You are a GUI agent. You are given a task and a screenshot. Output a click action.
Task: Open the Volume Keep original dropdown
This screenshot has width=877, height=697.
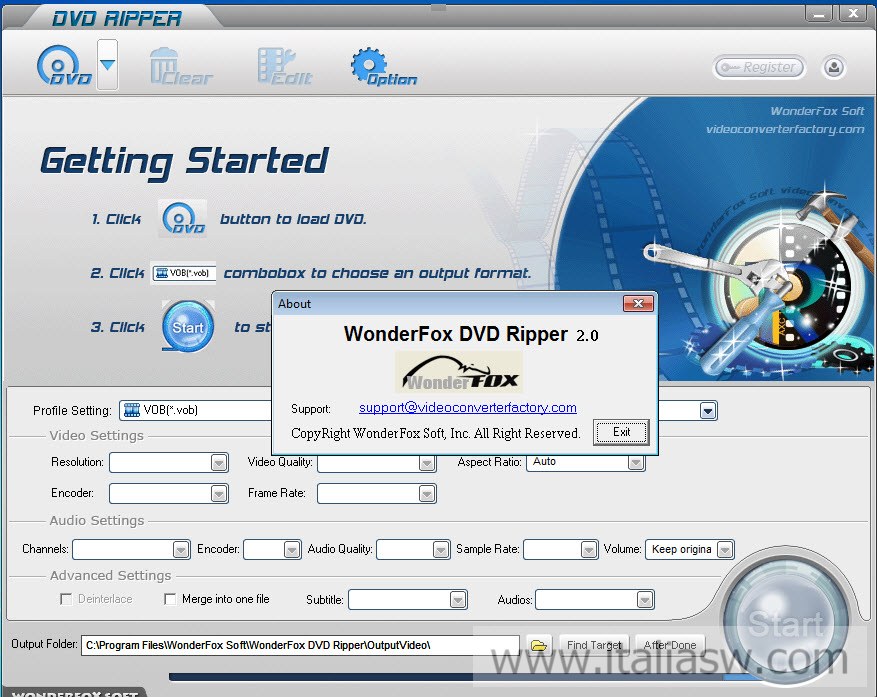(x=690, y=549)
